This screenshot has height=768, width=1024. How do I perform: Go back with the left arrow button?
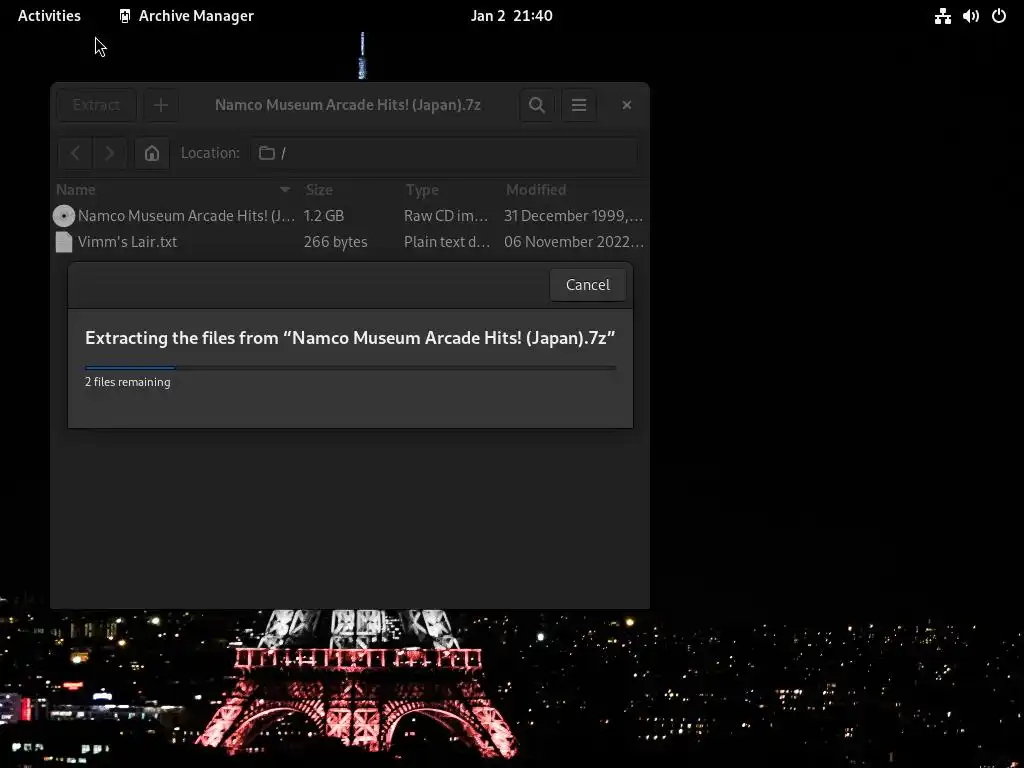tap(75, 153)
